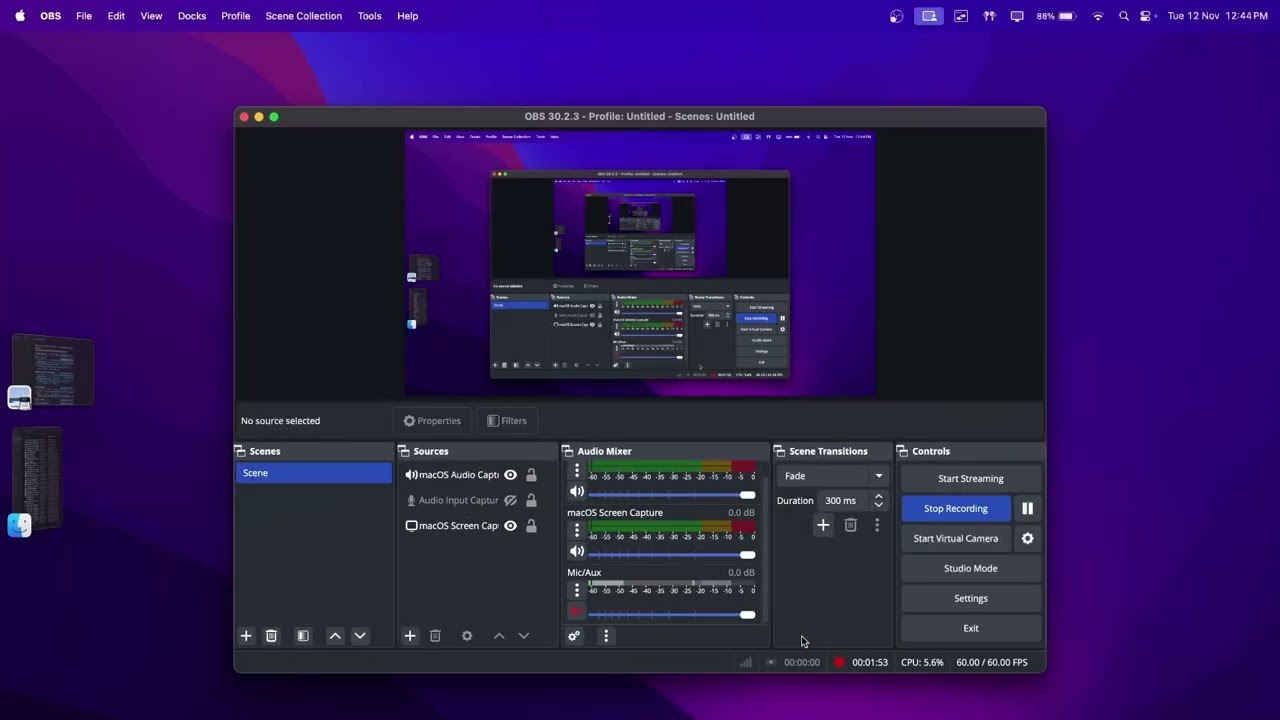Image resolution: width=1280 pixels, height=720 pixels.
Task: Open the Fade transition dropdown
Action: [x=833, y=476]
